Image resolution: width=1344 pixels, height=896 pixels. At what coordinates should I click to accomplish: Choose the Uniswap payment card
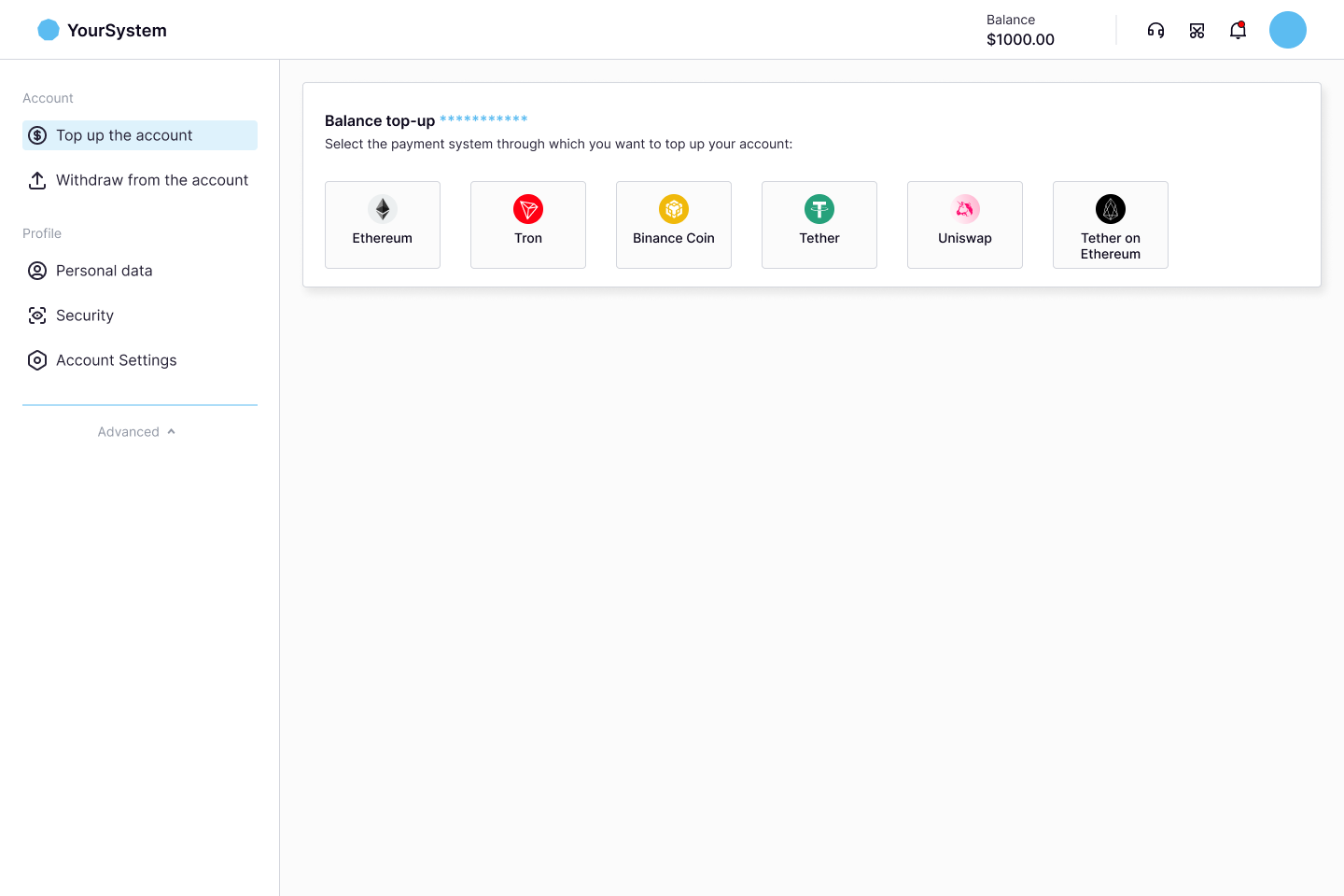click(x=965, y=225)
